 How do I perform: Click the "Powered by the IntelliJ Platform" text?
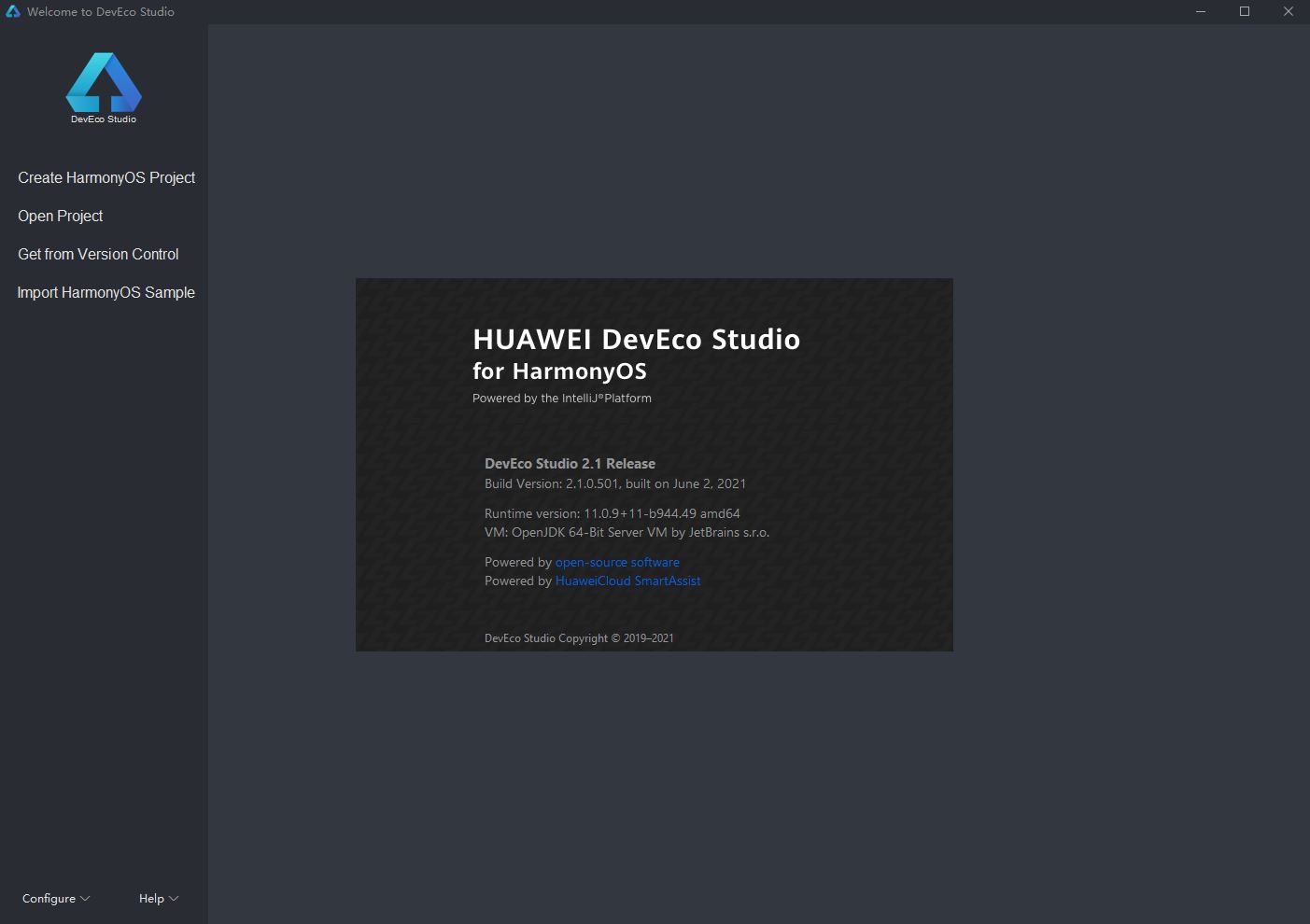pos(562,398)
